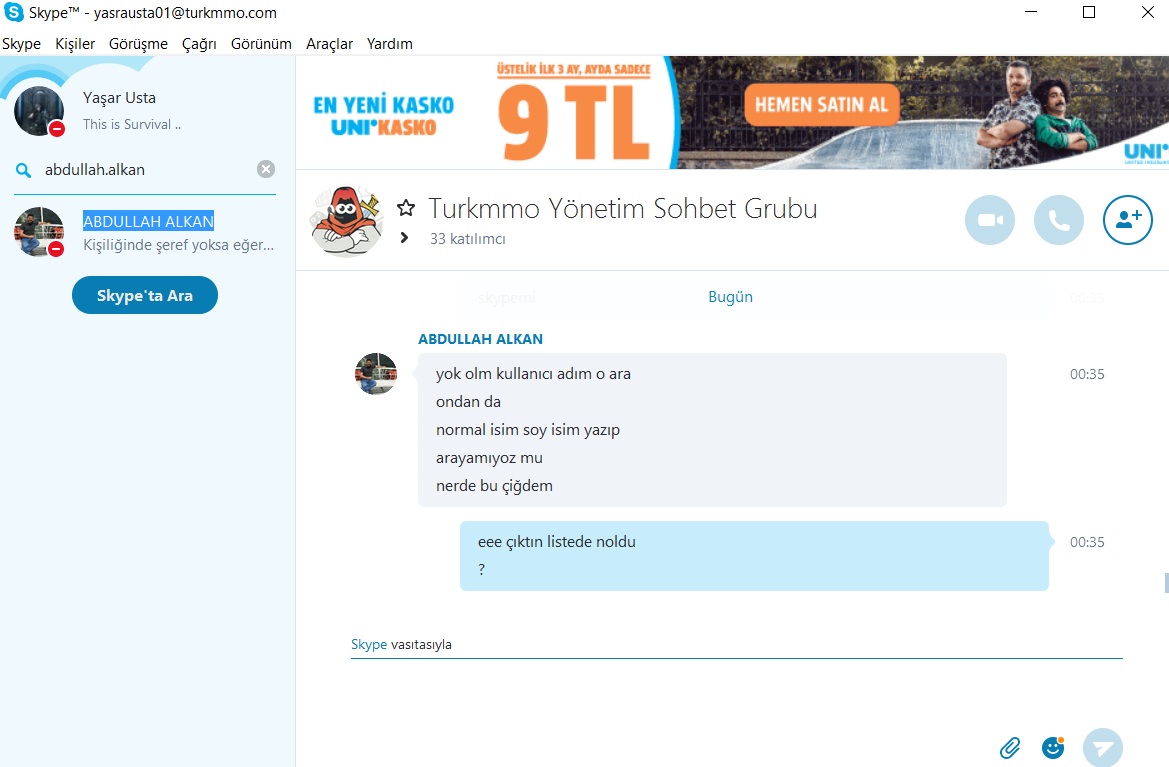Click the search magnifier icon
Screen dimensions: 1169x767
click(24, 171)
